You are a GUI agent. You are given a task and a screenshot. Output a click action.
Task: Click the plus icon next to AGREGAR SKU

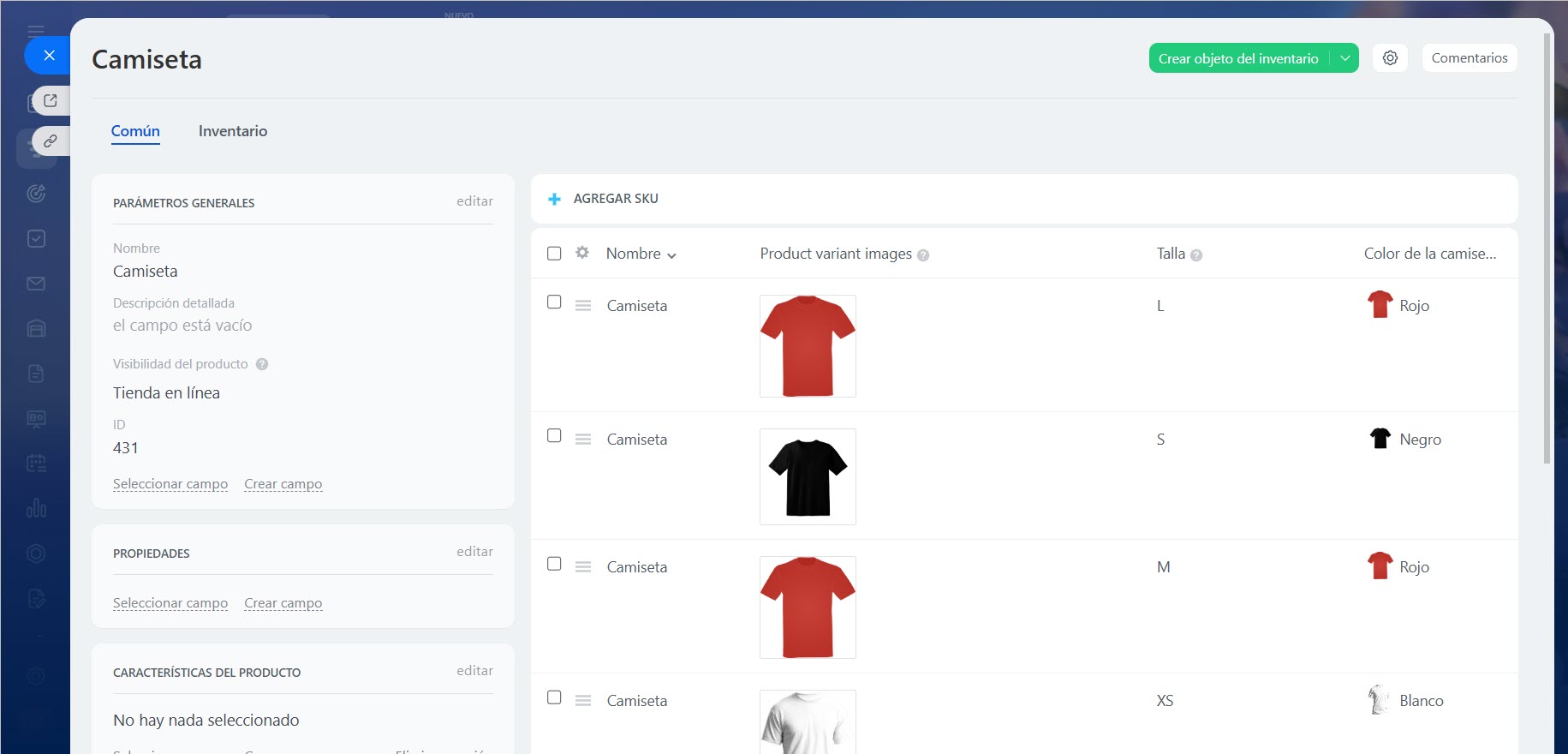tap(554, 199)
